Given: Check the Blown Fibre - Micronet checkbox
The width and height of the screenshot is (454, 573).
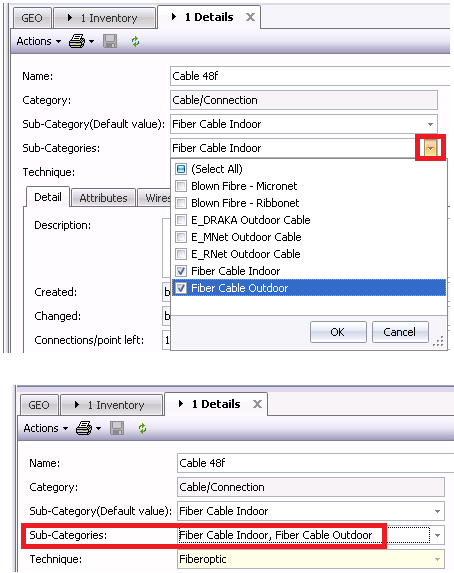Looking at the screenshot, I should (181, 186).
